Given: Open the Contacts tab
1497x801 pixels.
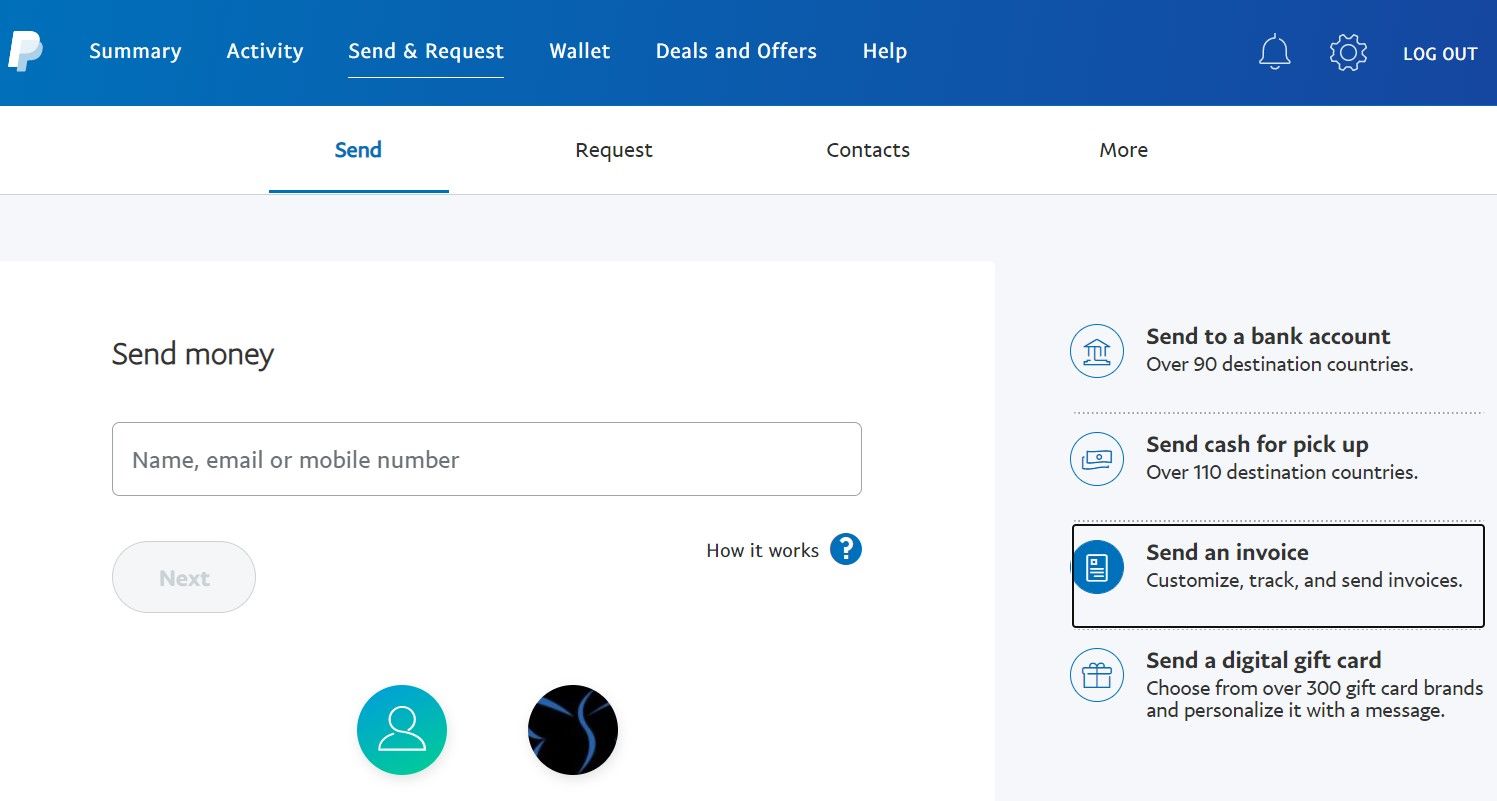Looking at the screenshot, I should tap(867, 150).
